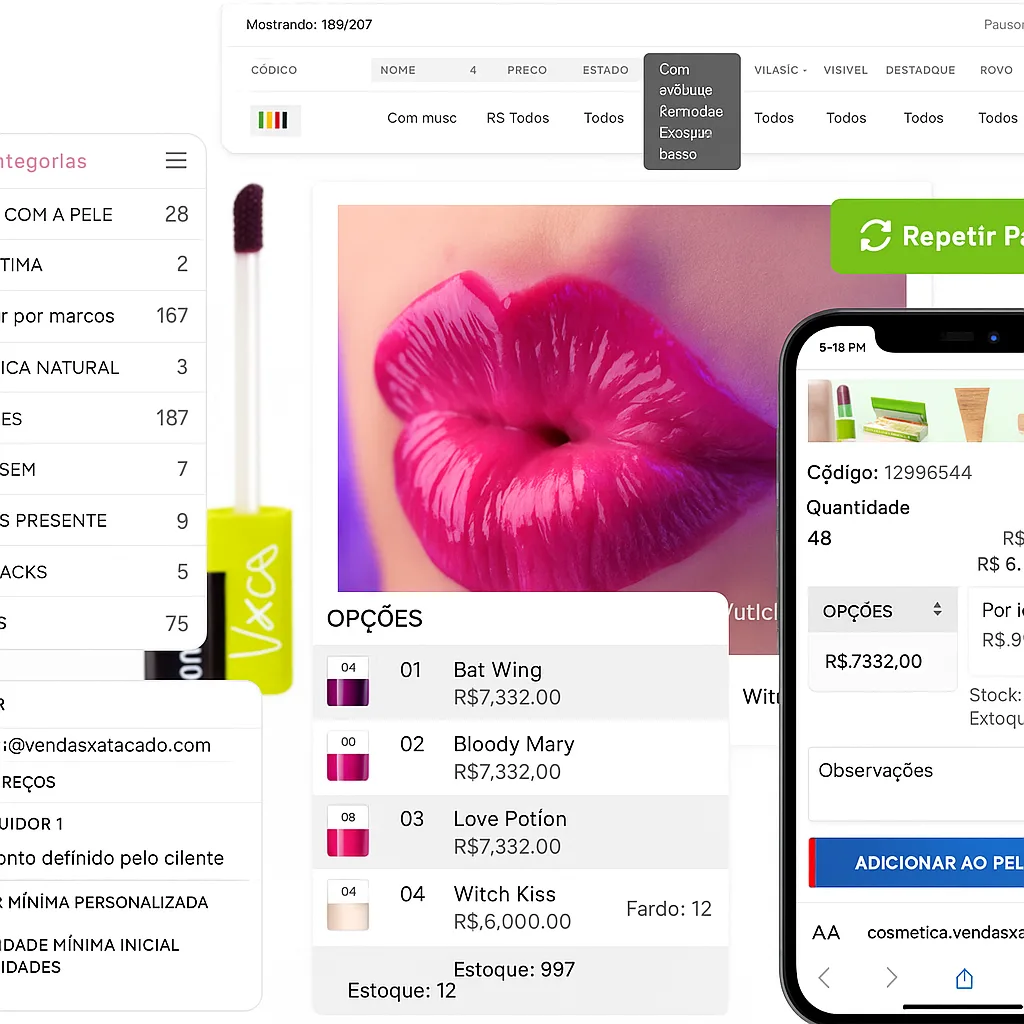Image resolution: width=1024 pixels, height=1024 pixels.
Task: Click the refresh icon on the Repetir button
Action: pyautogui.click(x=877, y=237)
